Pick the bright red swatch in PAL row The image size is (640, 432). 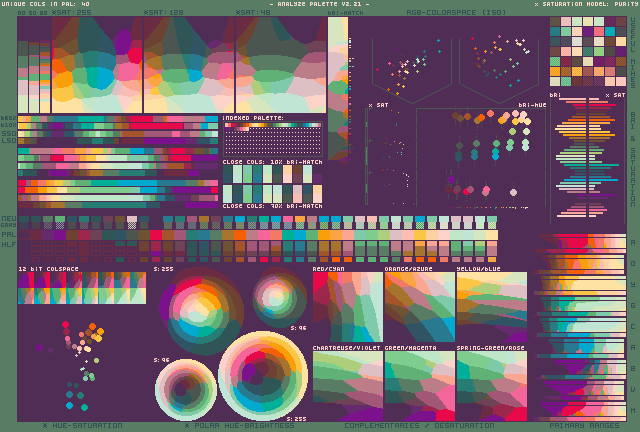coord(156,235)
